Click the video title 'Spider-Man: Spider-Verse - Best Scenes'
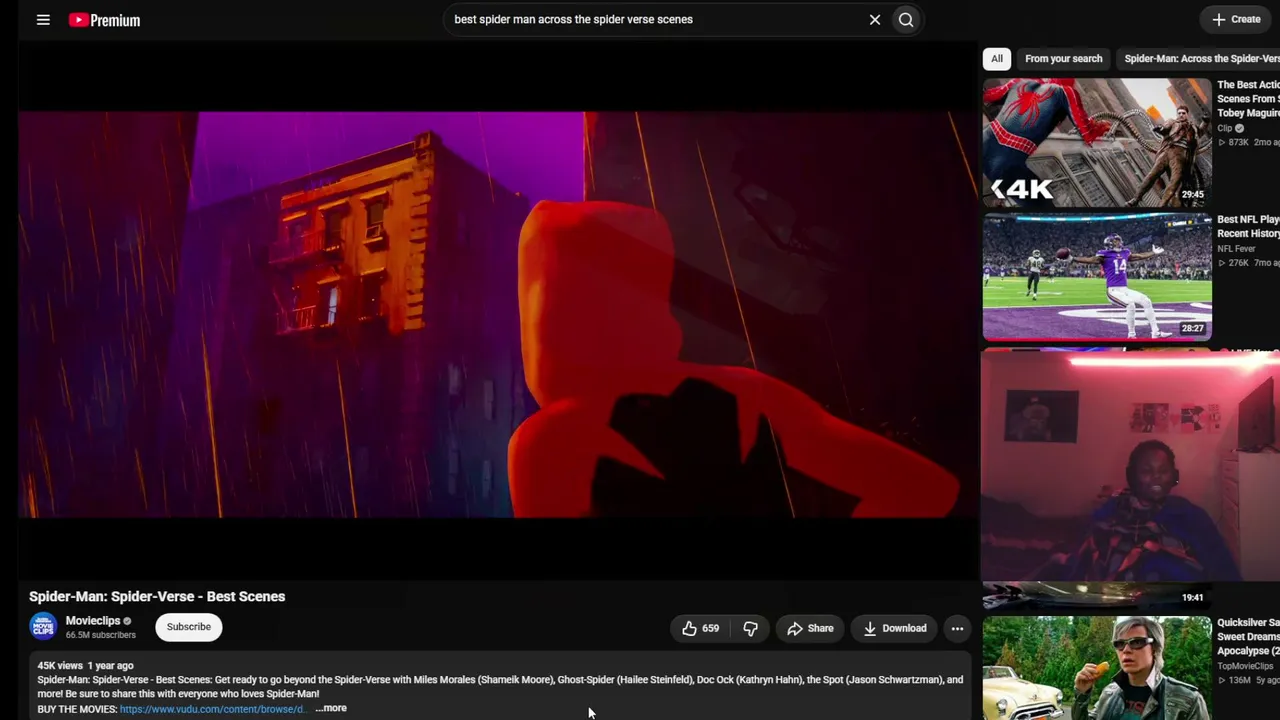Image resolution: width=1280 pixels, height=720 pixels. tap(157, 596)
